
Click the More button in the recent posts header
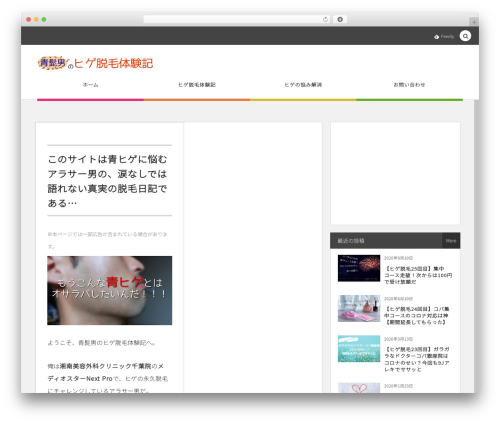451,241
